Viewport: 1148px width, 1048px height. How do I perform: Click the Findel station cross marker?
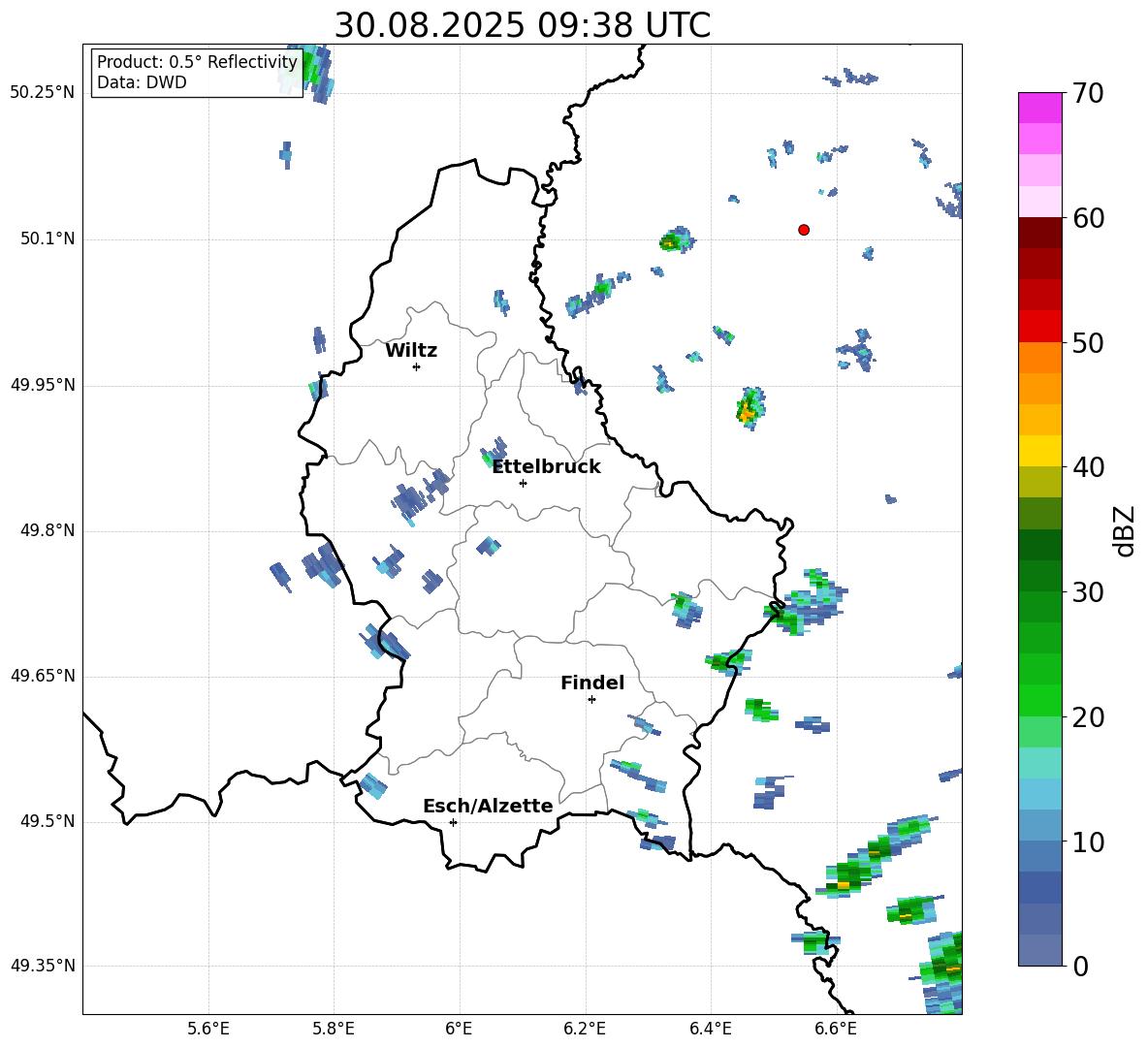click(x=591, y=699)
